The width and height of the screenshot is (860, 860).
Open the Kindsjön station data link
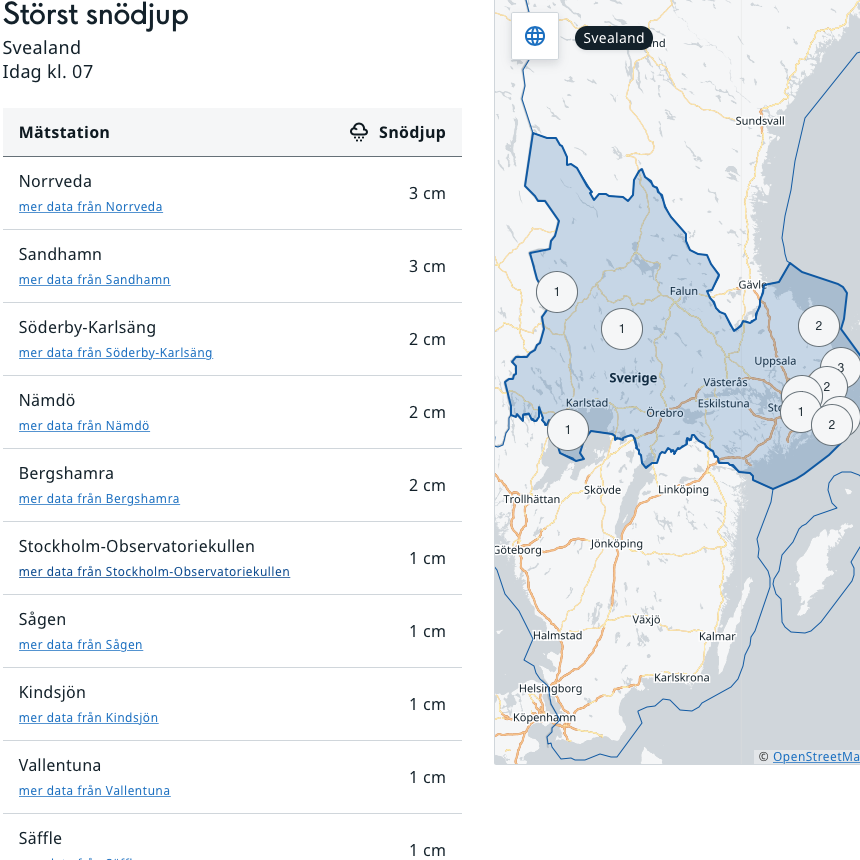[x=88, y=718]
